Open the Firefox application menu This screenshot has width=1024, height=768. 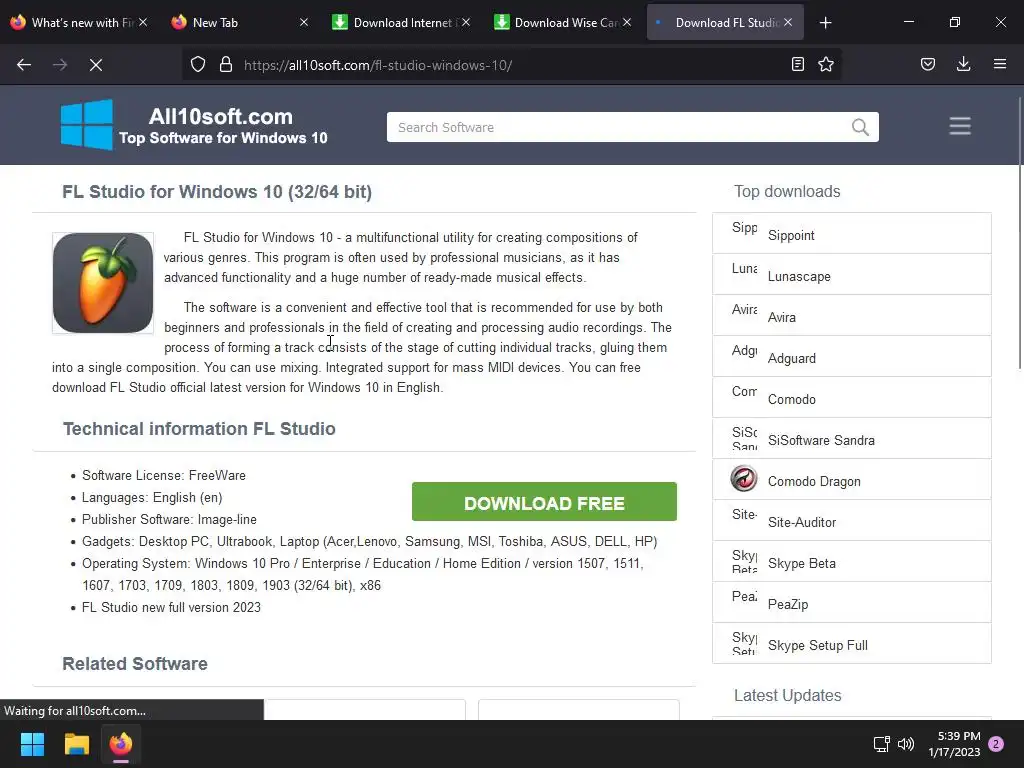point(1000,65)
